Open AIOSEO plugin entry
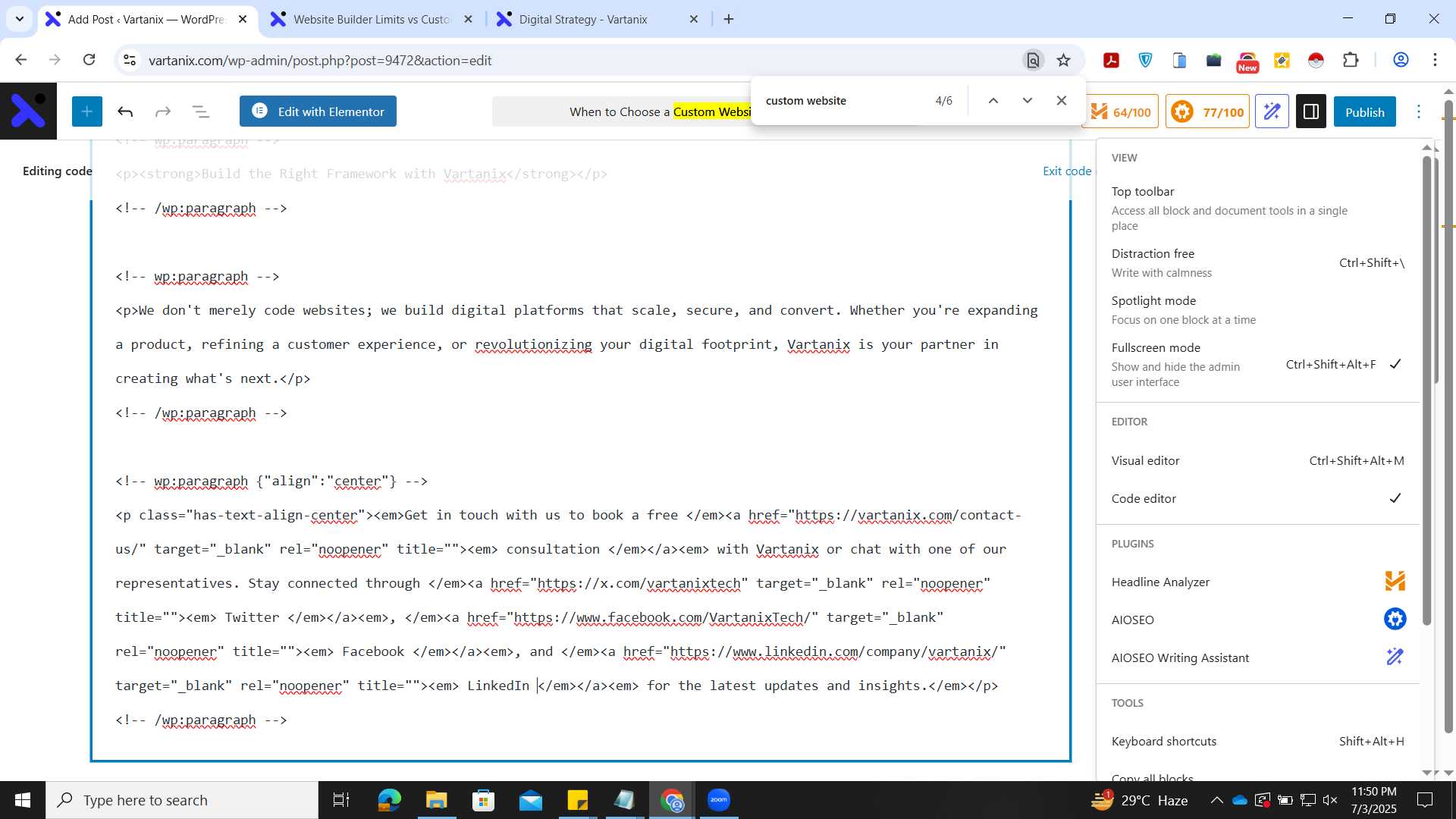Screen dimensions: 1456x819 [x=1257, y=620]
